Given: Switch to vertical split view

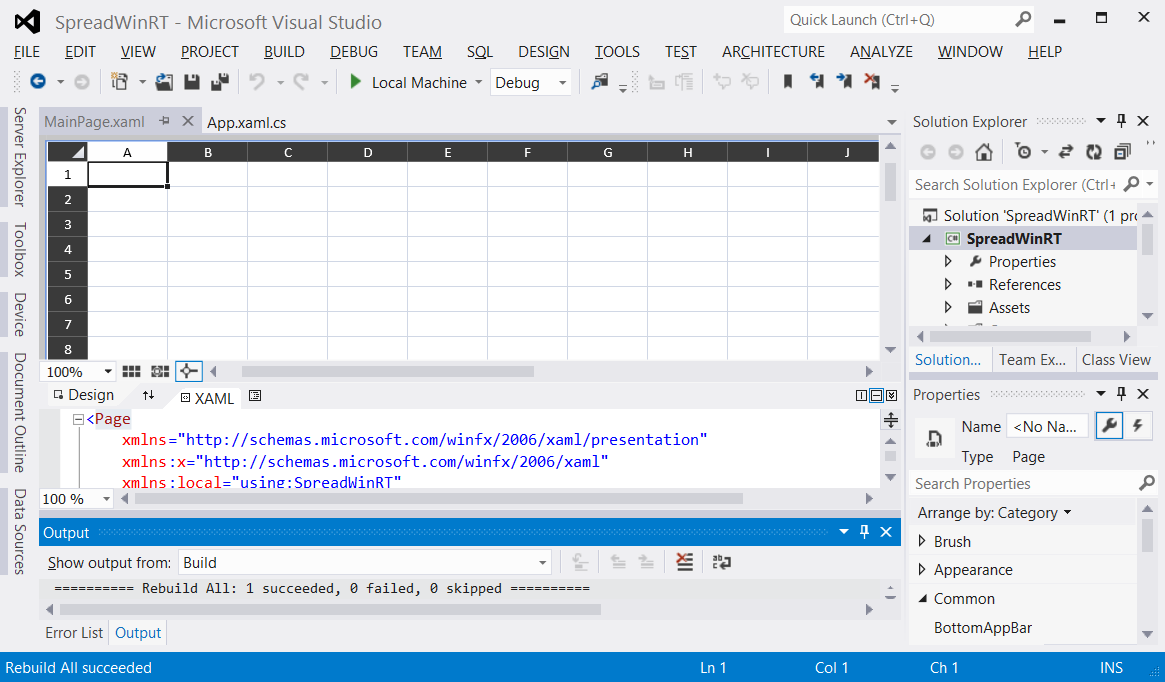Looking at the screenshot, I should pos(861,396).
